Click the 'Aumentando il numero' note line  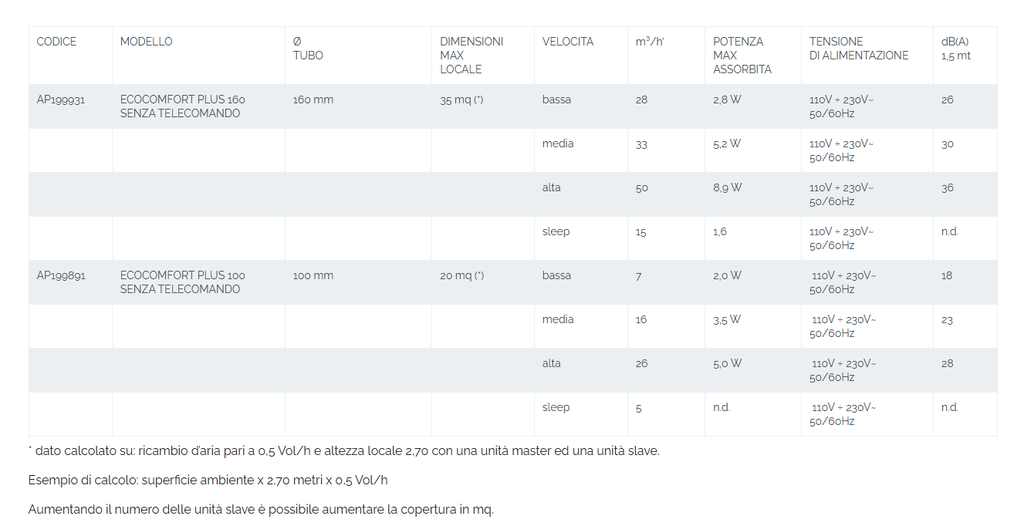[260, 510]
